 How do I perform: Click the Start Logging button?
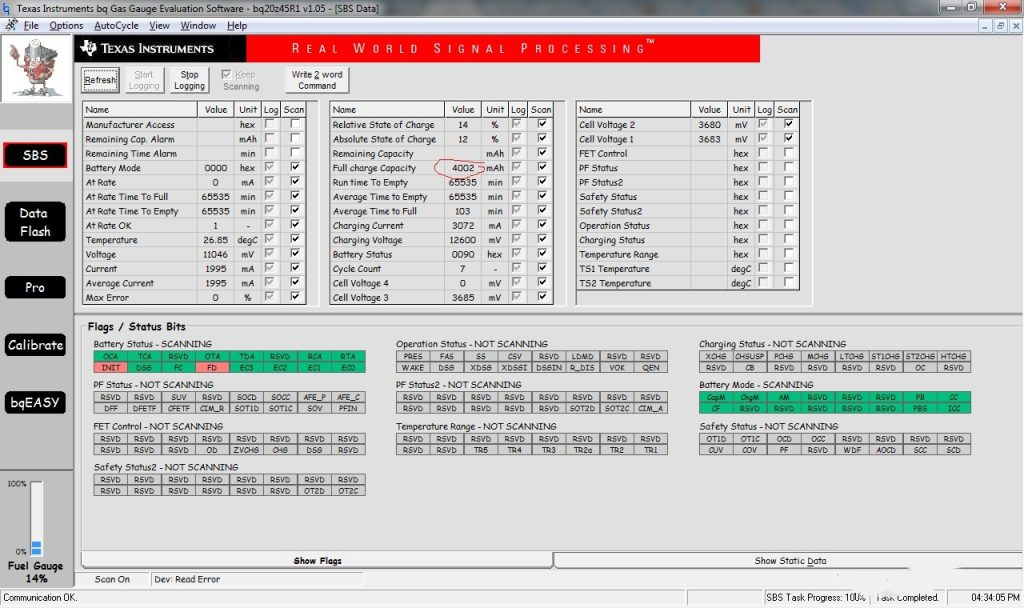(144, 80)
